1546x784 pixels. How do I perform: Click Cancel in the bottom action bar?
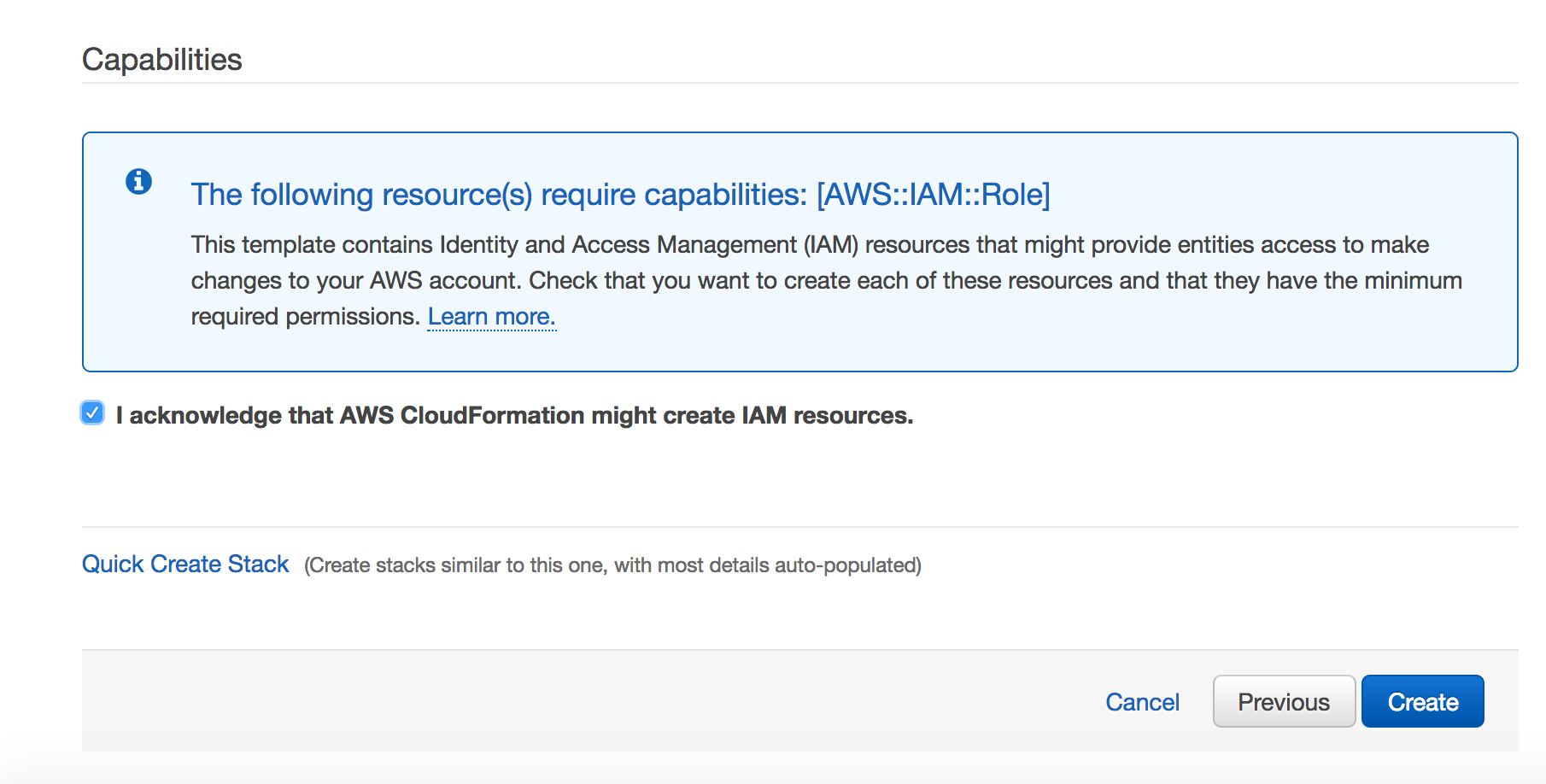1143,701
